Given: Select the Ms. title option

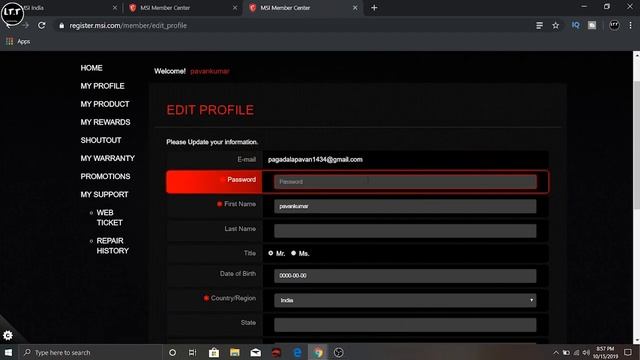Looking at the screenshot, I should pyautogui.click(x=293, y=253).
